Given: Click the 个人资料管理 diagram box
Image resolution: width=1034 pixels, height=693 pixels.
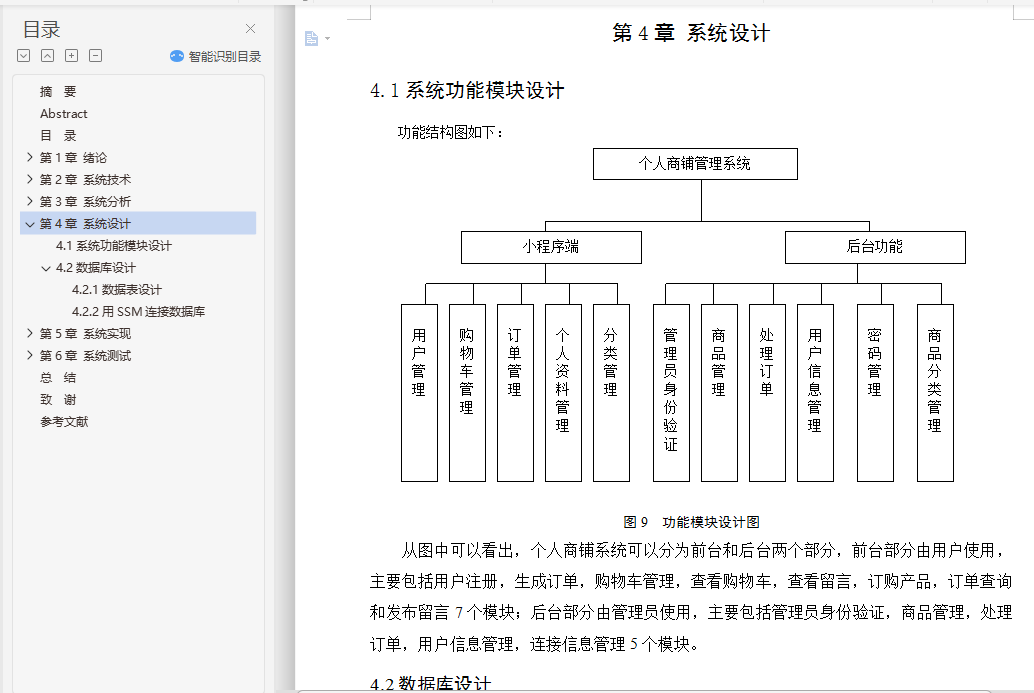Looking at the screenshot, I should click(x=563, y=393).
